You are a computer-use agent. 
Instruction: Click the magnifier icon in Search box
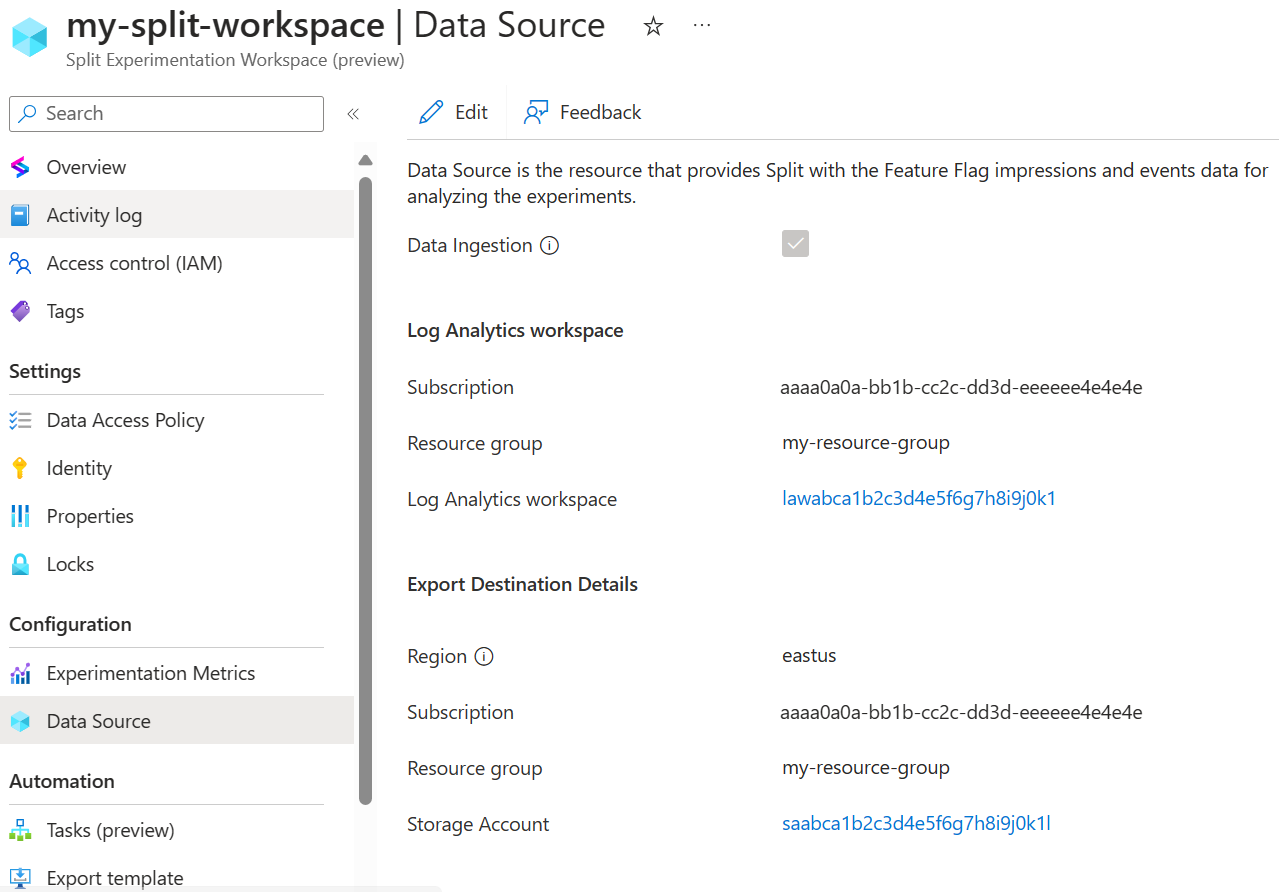[x=28, y=113]
